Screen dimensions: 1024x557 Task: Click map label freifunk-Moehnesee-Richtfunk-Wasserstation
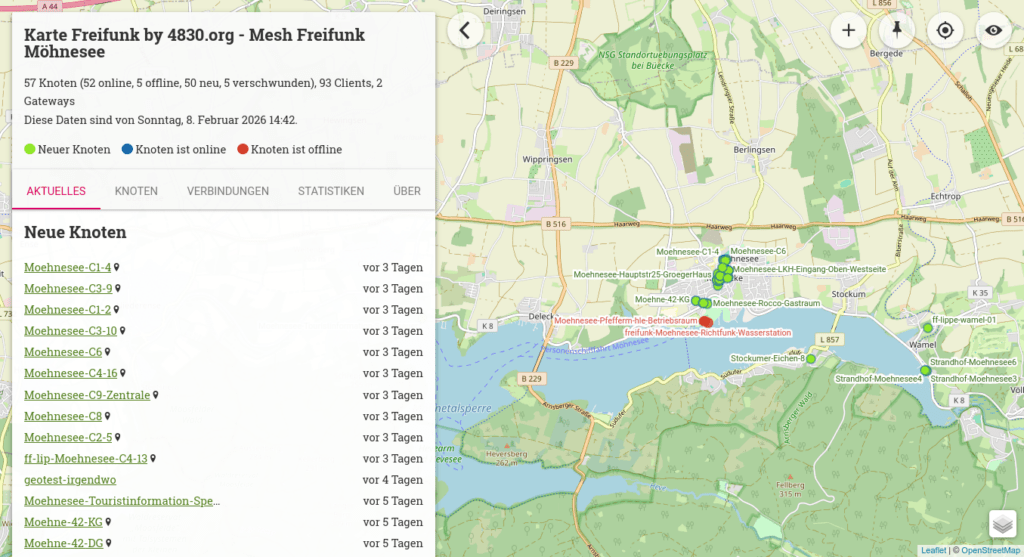point(708,333)
